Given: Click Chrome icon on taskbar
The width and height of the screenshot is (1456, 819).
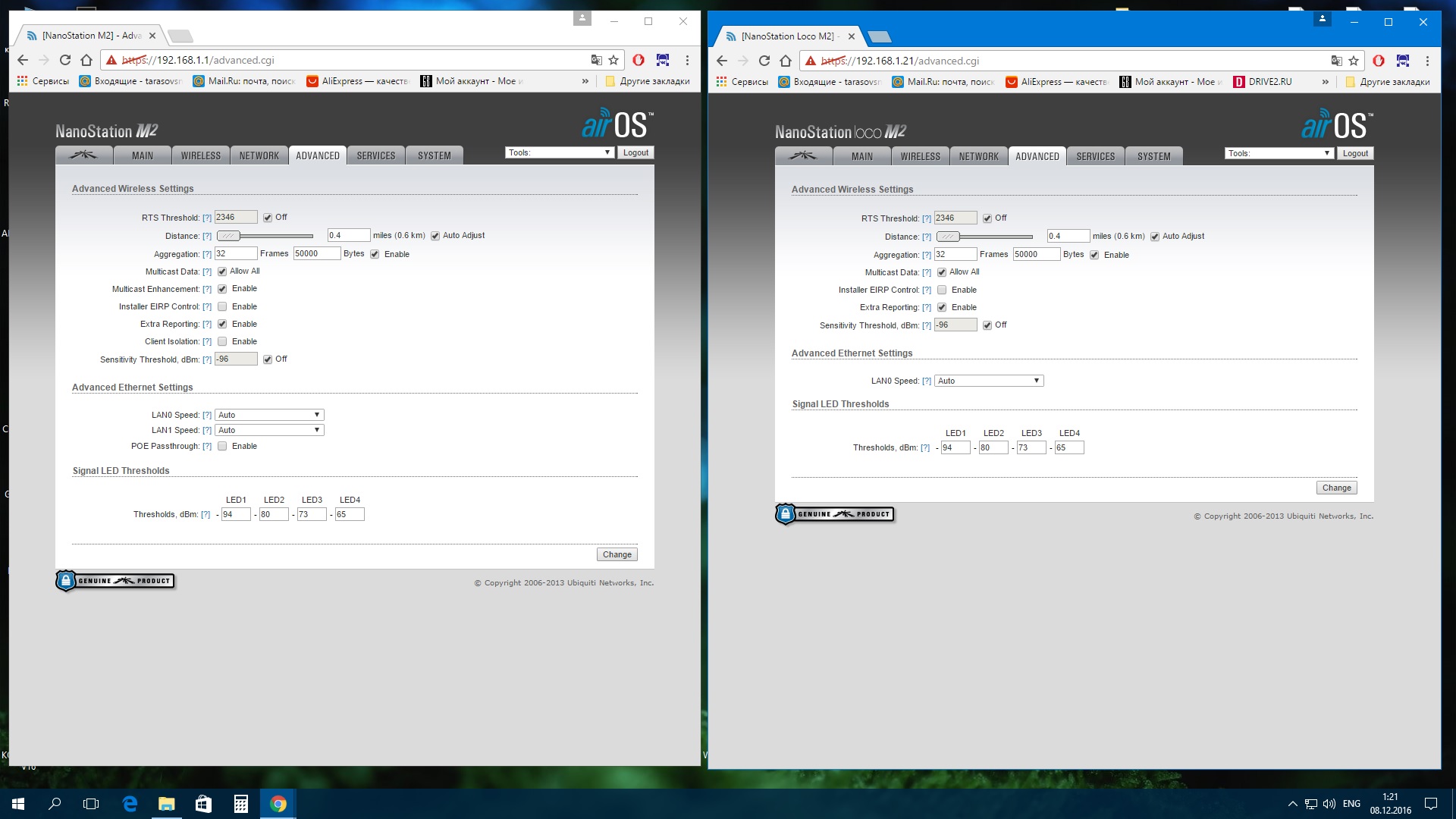Looking at the screenshot, I should 278,804.
